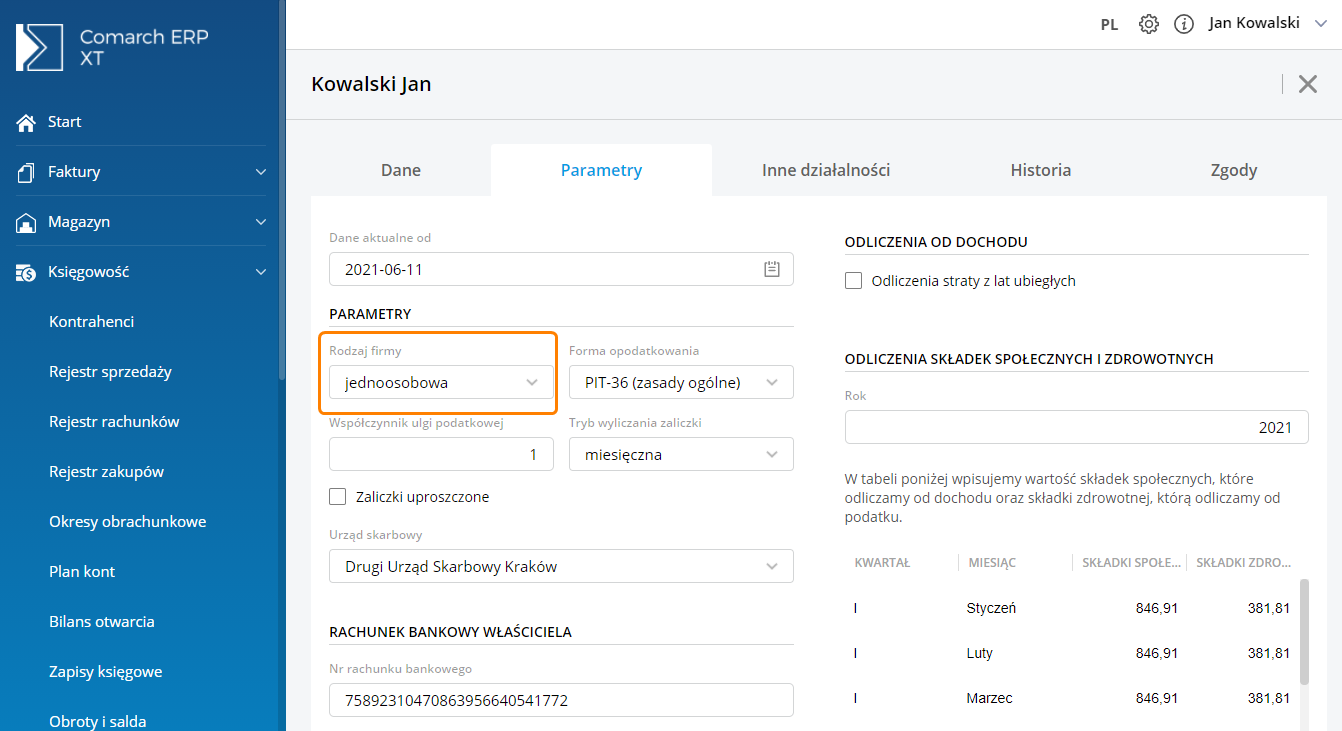
Task: Open Rejestr sprzedaży in sidebar
Action: (110, 372)
